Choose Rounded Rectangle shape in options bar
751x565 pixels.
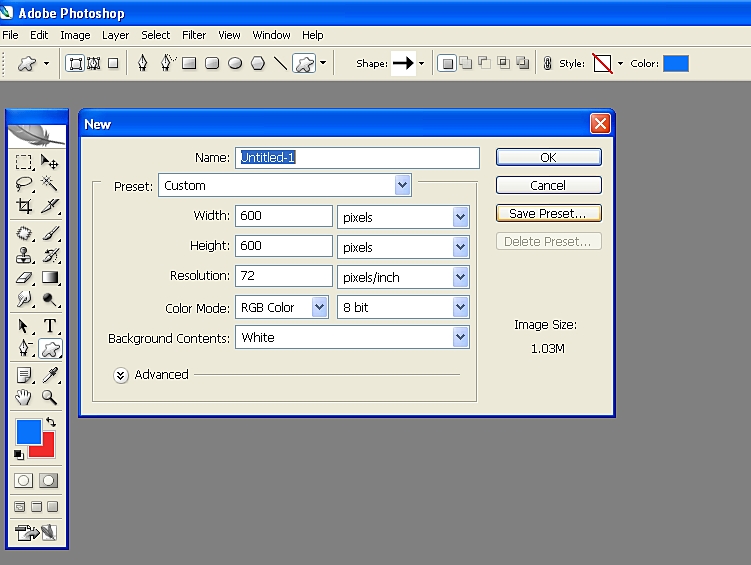(x=212, y=63)
